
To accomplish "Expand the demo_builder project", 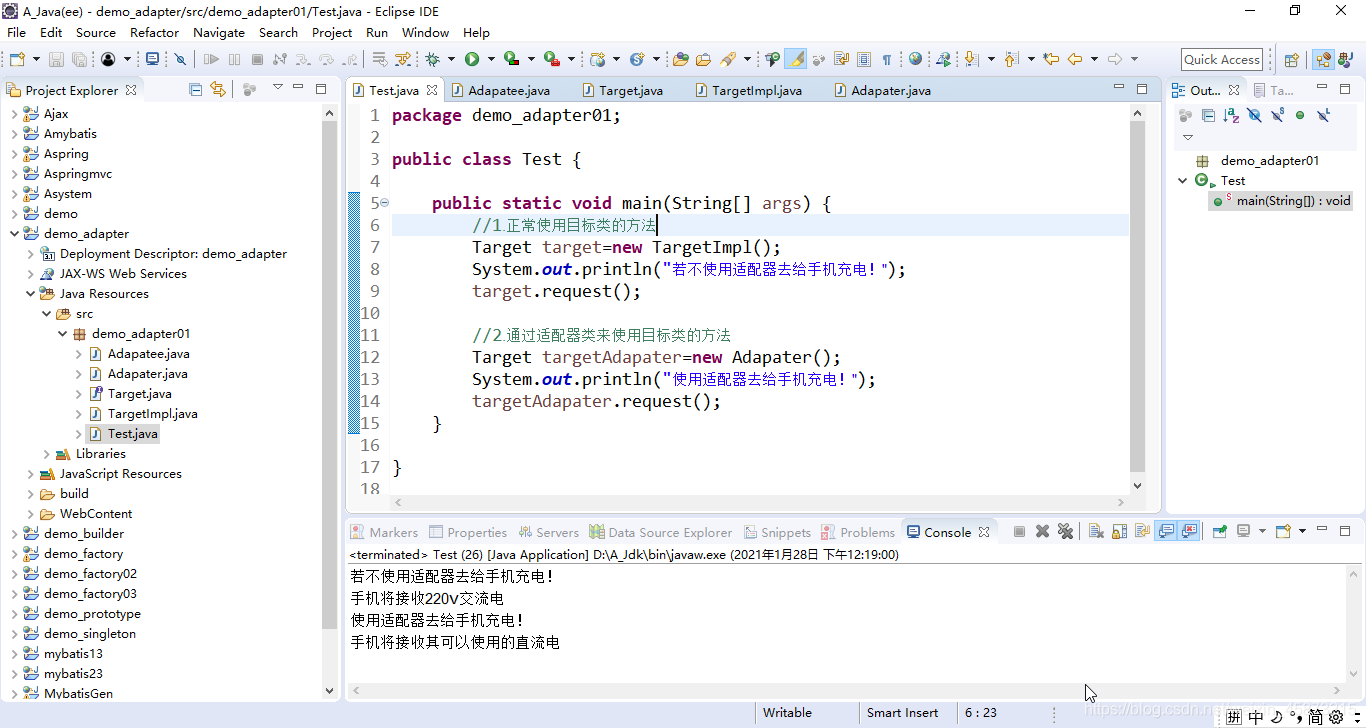I will pyautogui.click(x=14, y=534).
